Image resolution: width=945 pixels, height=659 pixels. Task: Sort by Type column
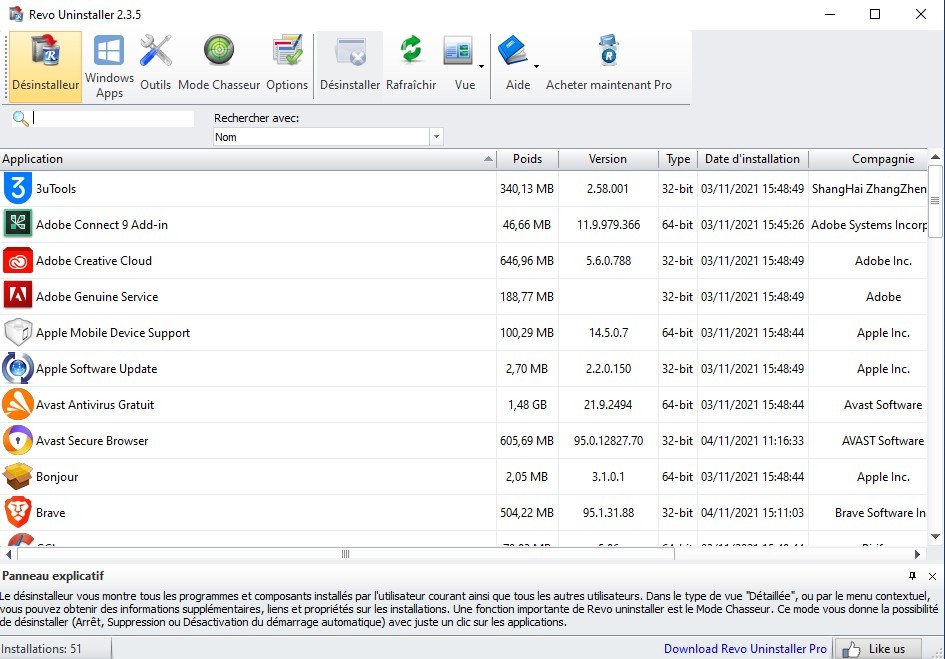coord(678,159)
